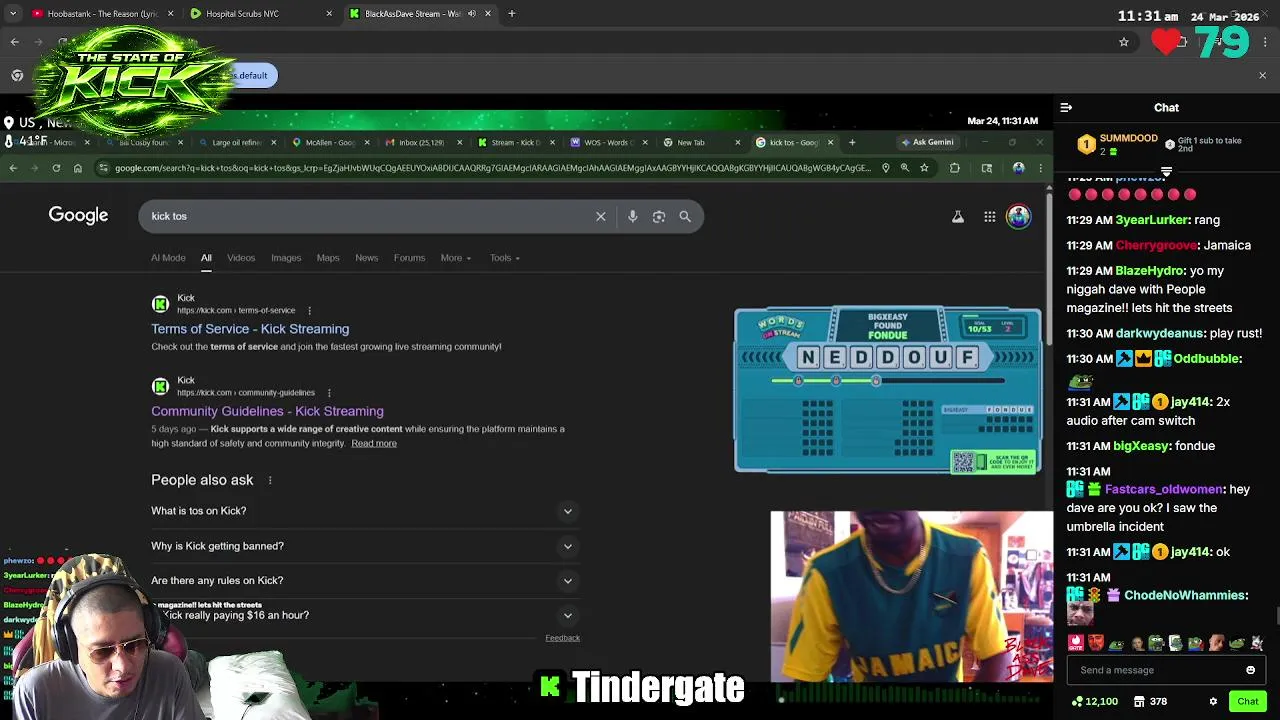Follow the 'Read more' link
Viewport: 1280px width, 720px height.
tap(374, 443)
